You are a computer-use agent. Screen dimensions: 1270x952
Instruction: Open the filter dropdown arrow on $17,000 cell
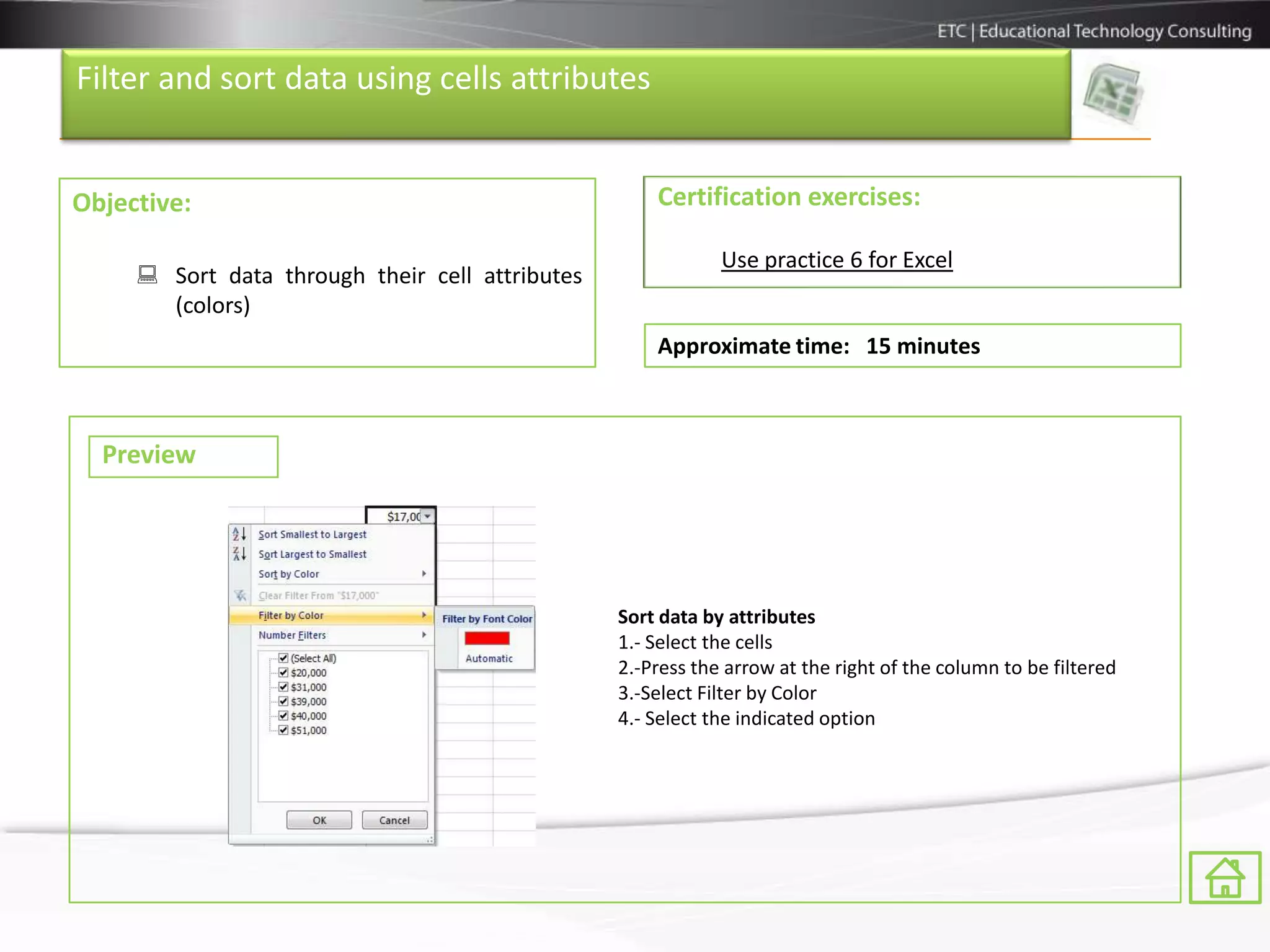point(427,516)
